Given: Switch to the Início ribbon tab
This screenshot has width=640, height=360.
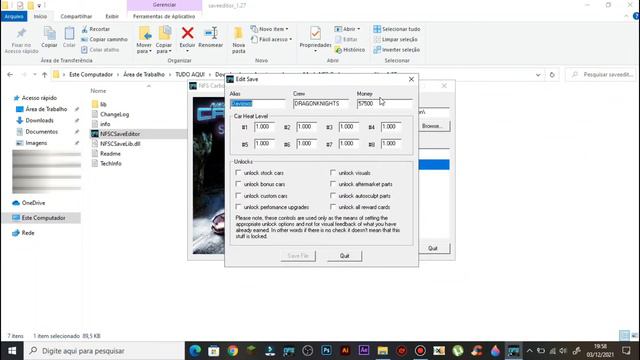Looking at the screenshot, I should coord(40,16).
